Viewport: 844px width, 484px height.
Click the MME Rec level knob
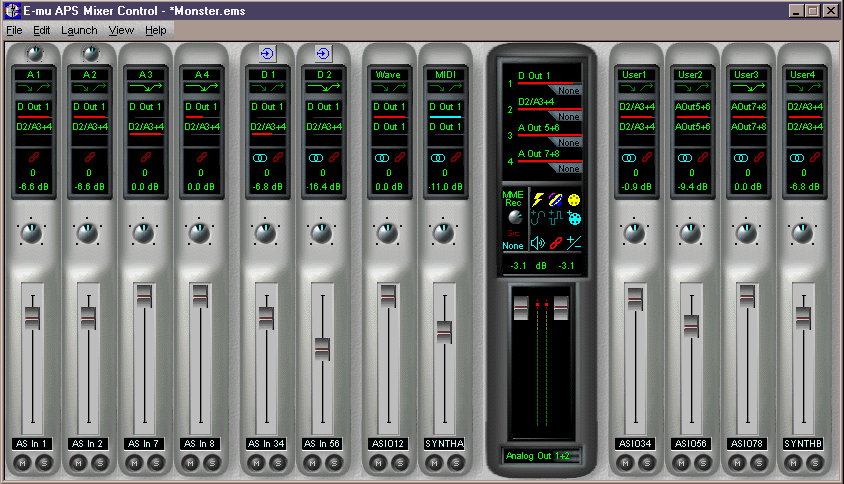tap(515, 217)
